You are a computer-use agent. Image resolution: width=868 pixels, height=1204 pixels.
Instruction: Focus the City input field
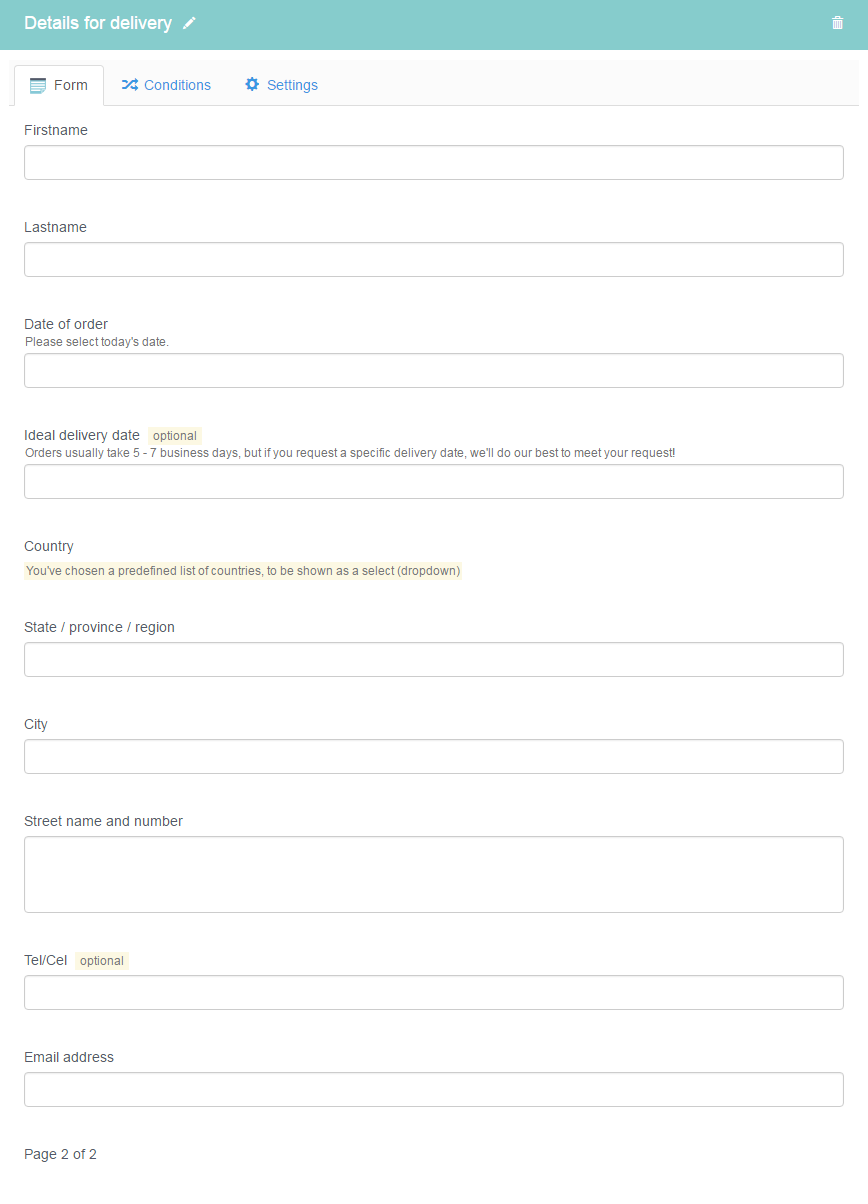point(434,757)
